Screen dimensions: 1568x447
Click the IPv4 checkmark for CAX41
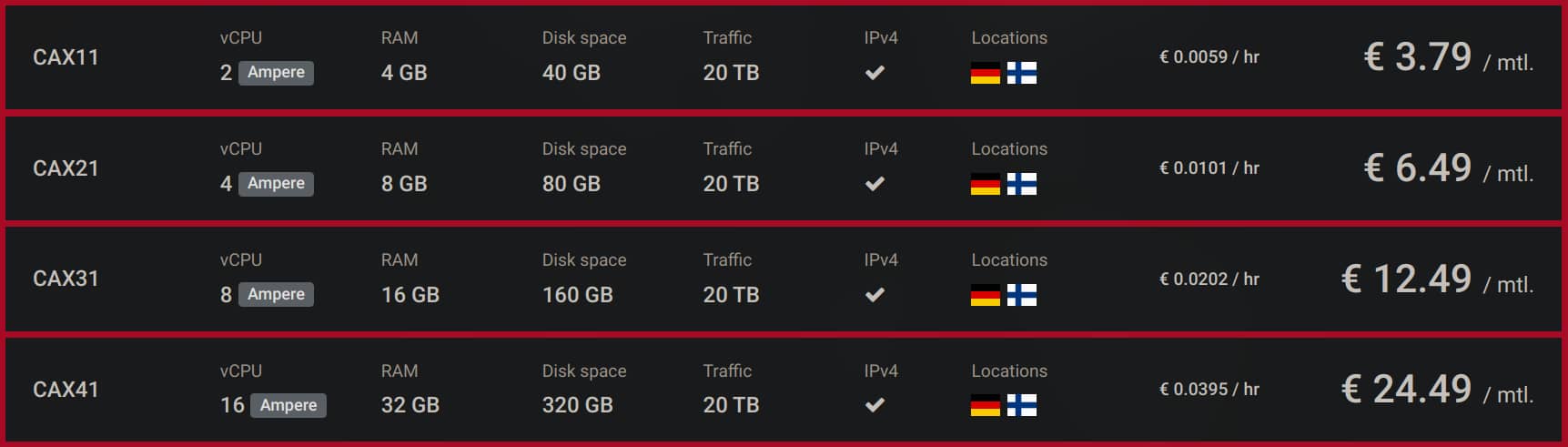(x=875, y=405)
